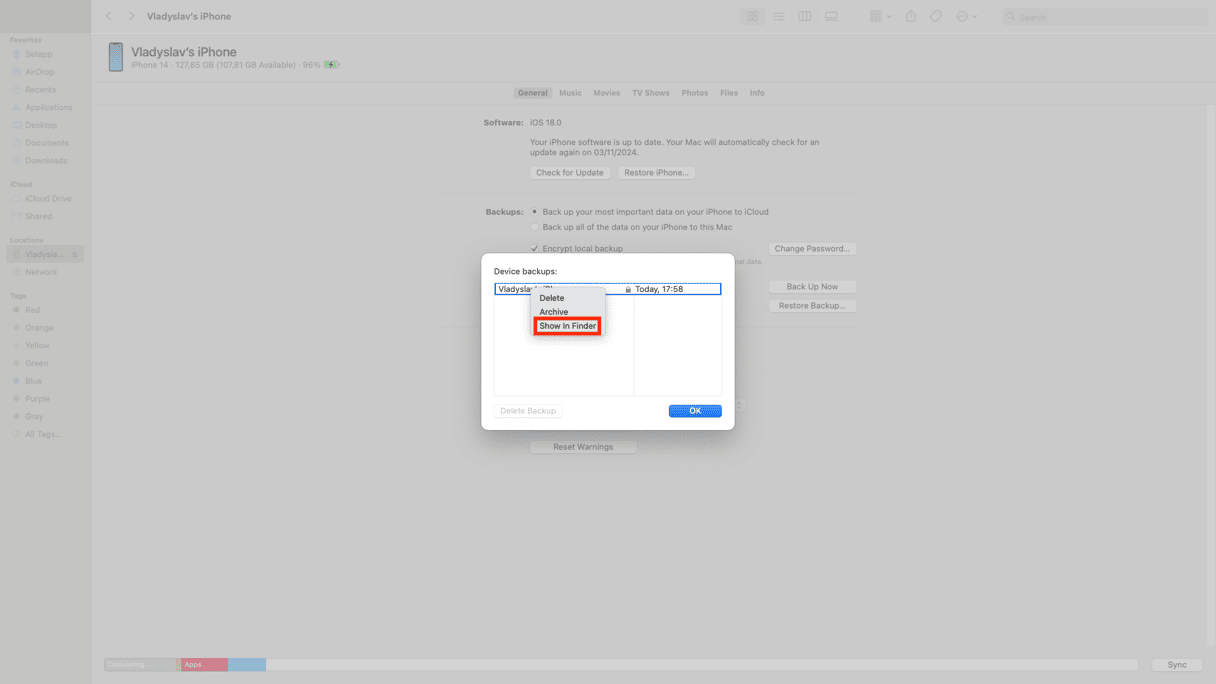Select back up to iCloud option
Viewport: 1216px width, 684px height.
click(x=535, y=212)
